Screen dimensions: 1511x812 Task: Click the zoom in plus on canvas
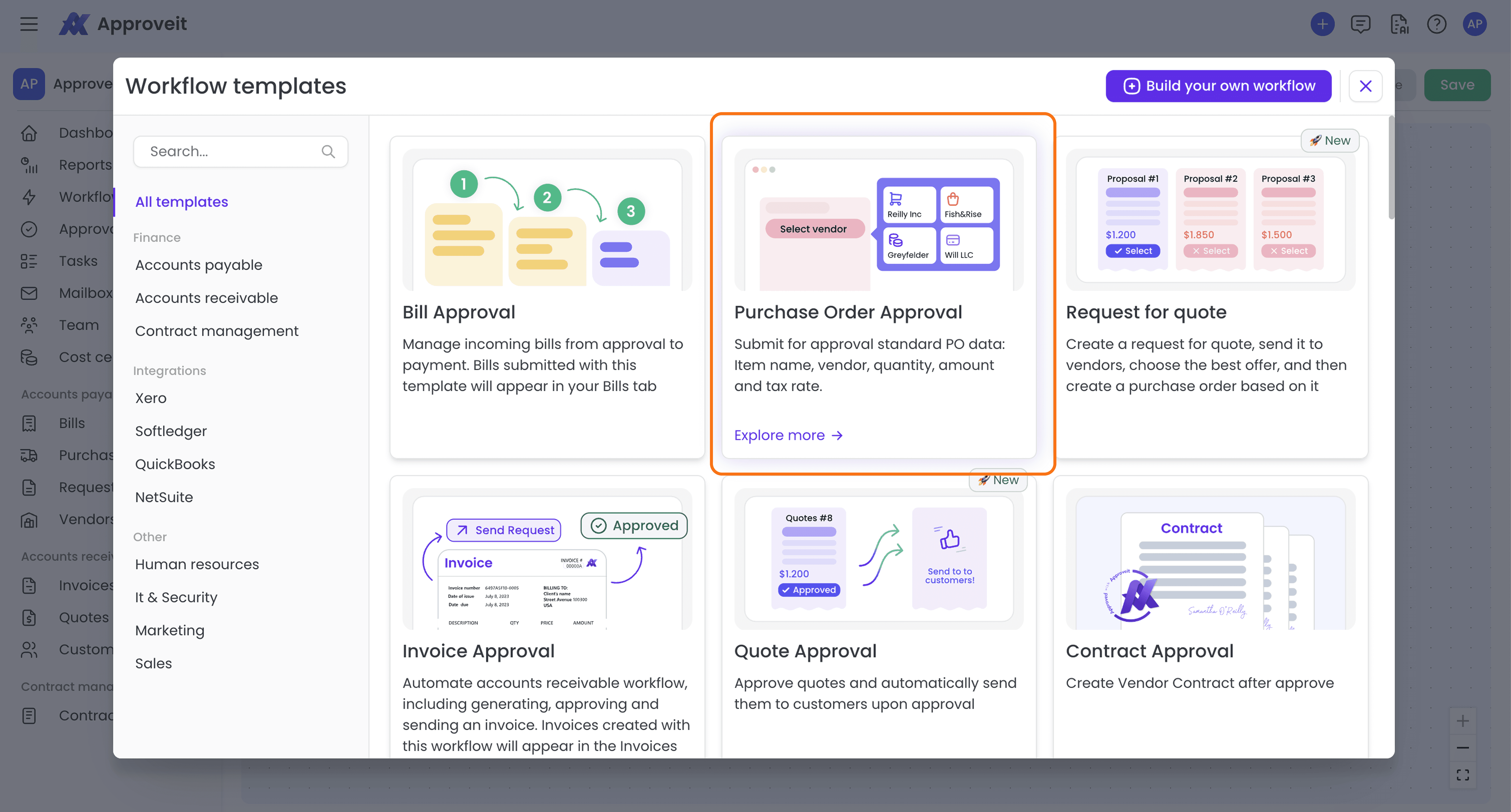1463,721
